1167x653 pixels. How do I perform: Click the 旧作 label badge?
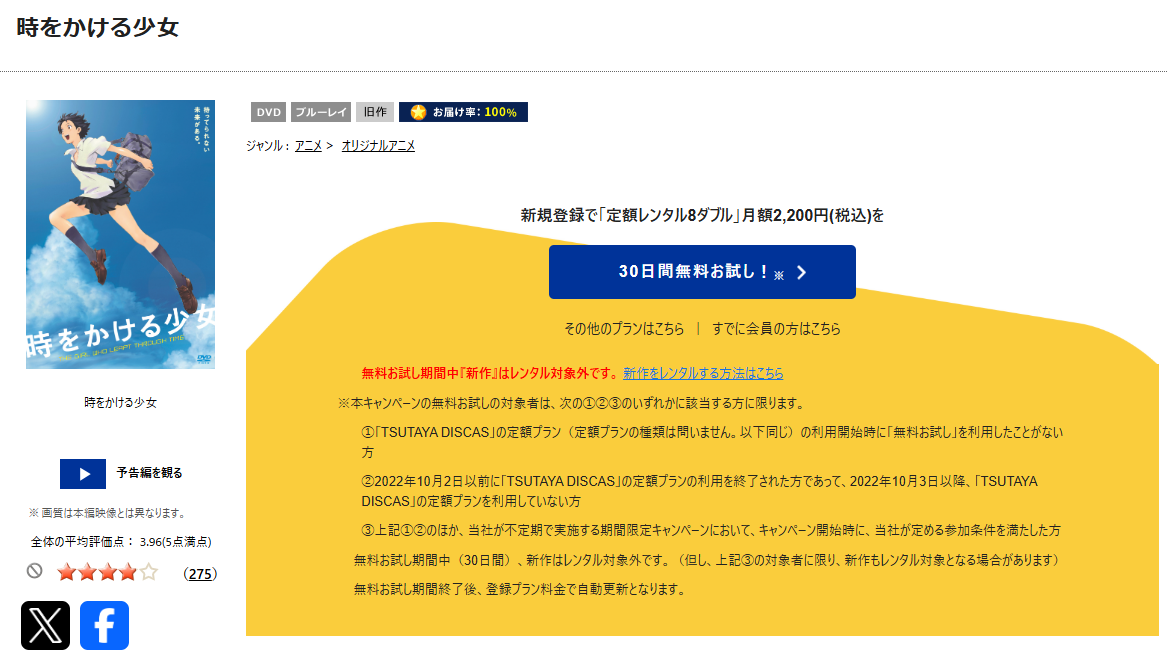tap(374, 112)
